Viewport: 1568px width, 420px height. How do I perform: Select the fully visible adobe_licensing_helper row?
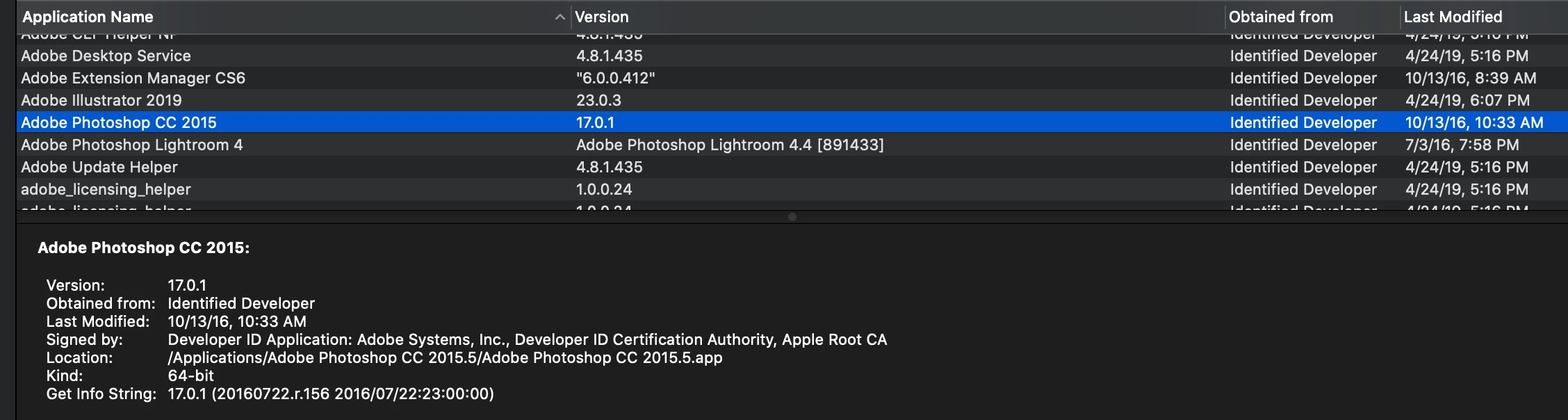pyautogui.click(x=792, y=189)
